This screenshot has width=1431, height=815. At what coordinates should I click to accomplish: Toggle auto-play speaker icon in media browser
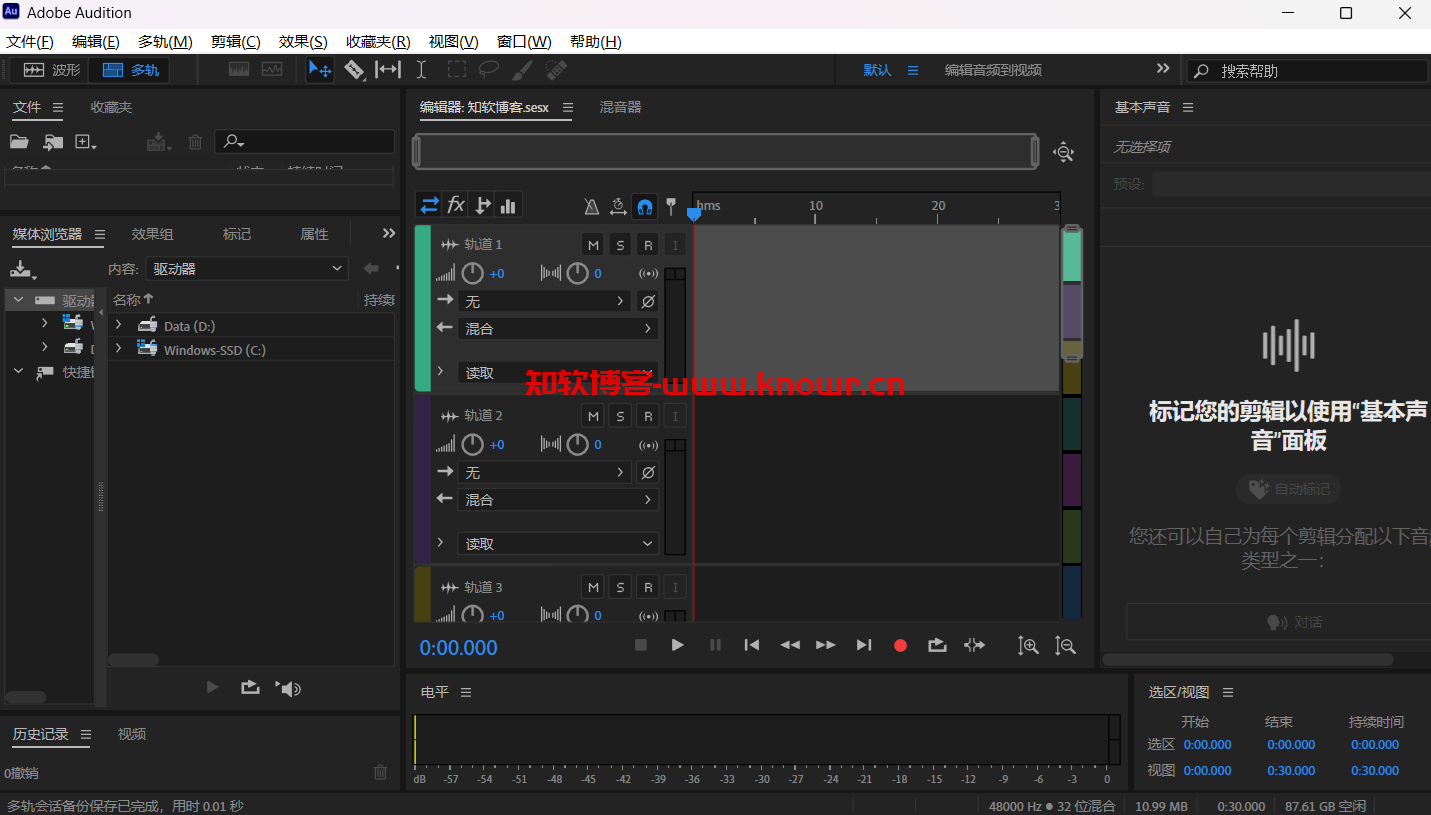coord(289,688)
